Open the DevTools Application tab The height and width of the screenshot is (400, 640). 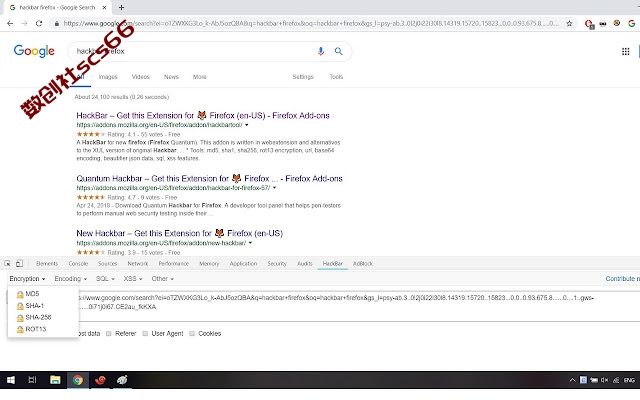[x=243, y=264]
